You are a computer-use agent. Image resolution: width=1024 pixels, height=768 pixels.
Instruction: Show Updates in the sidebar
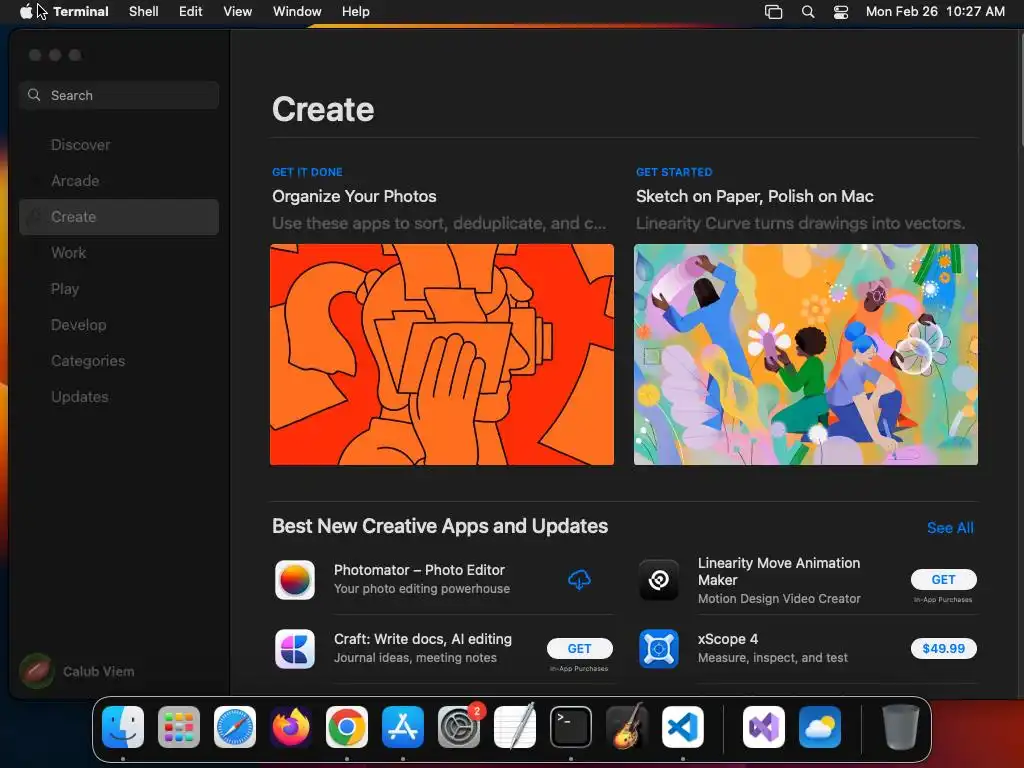pyautogui.click(x=119, y=396)
